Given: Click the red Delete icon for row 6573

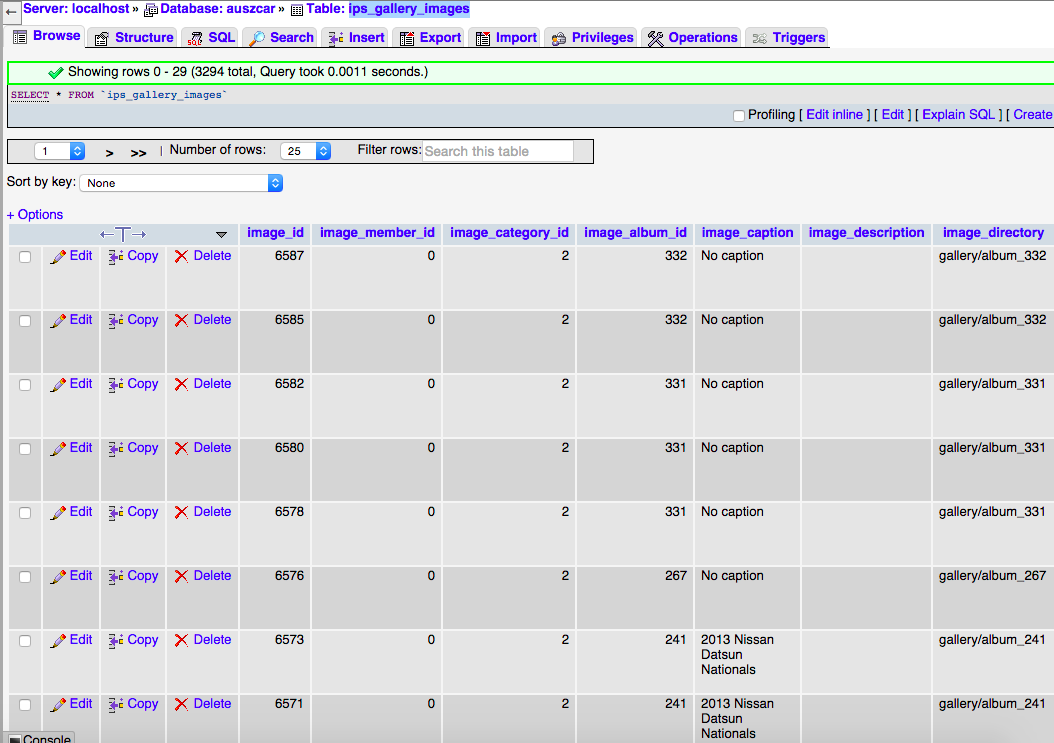Looking at the screenshot, I should point(181,640).
